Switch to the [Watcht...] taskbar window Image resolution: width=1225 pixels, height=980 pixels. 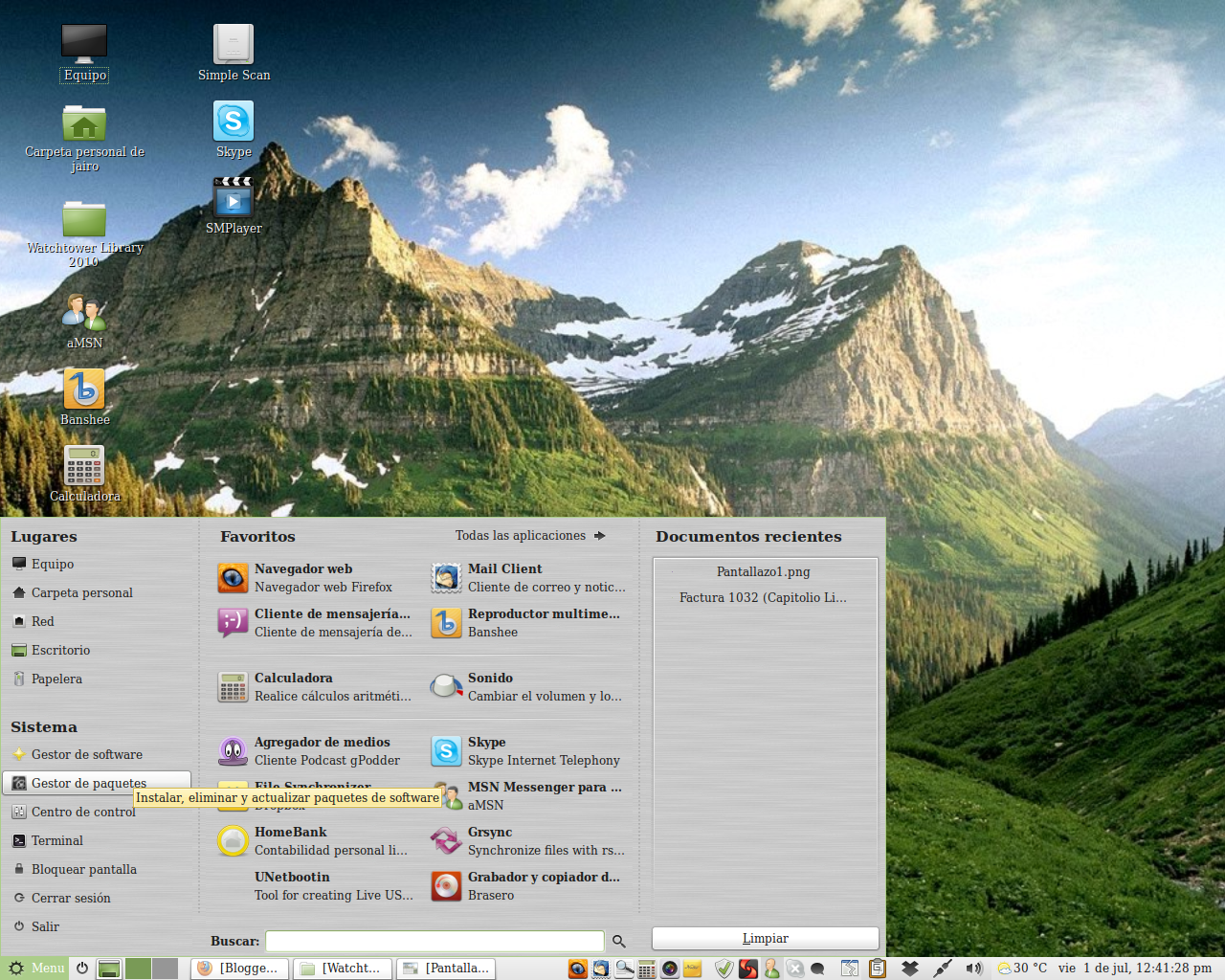pos(342,968)
